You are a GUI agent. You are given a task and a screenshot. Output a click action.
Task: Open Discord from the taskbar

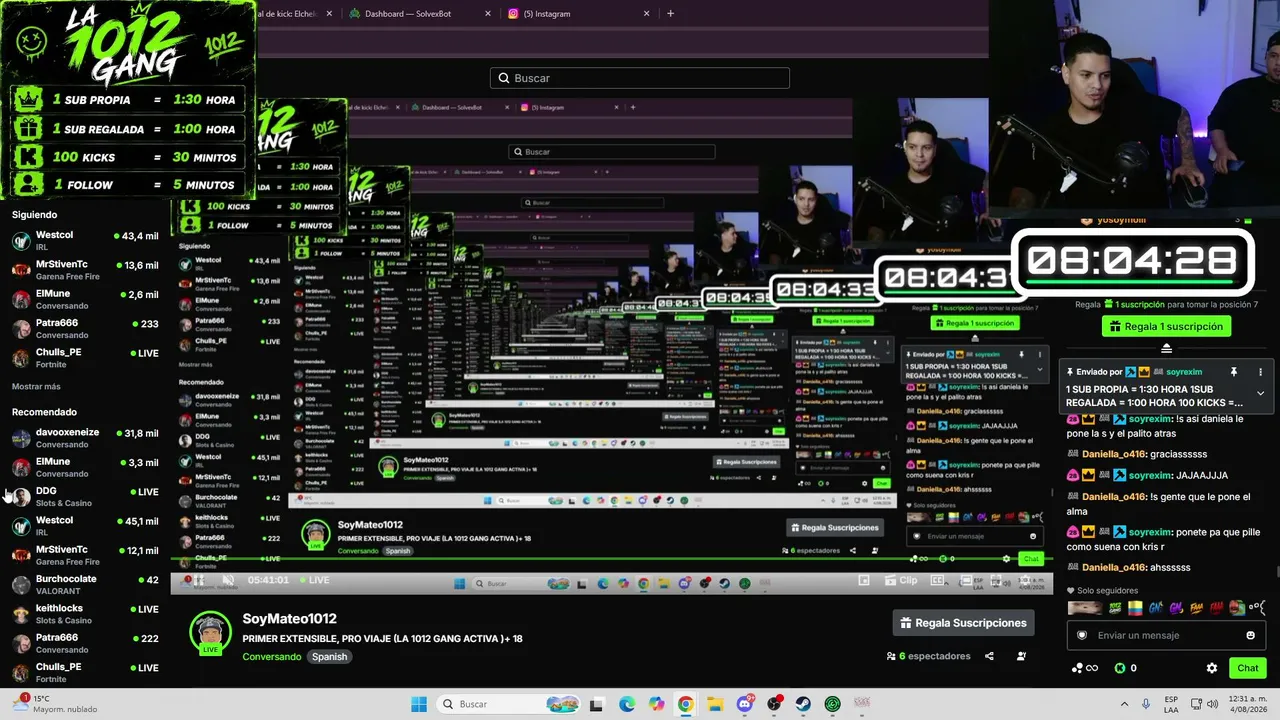[744, 704]
